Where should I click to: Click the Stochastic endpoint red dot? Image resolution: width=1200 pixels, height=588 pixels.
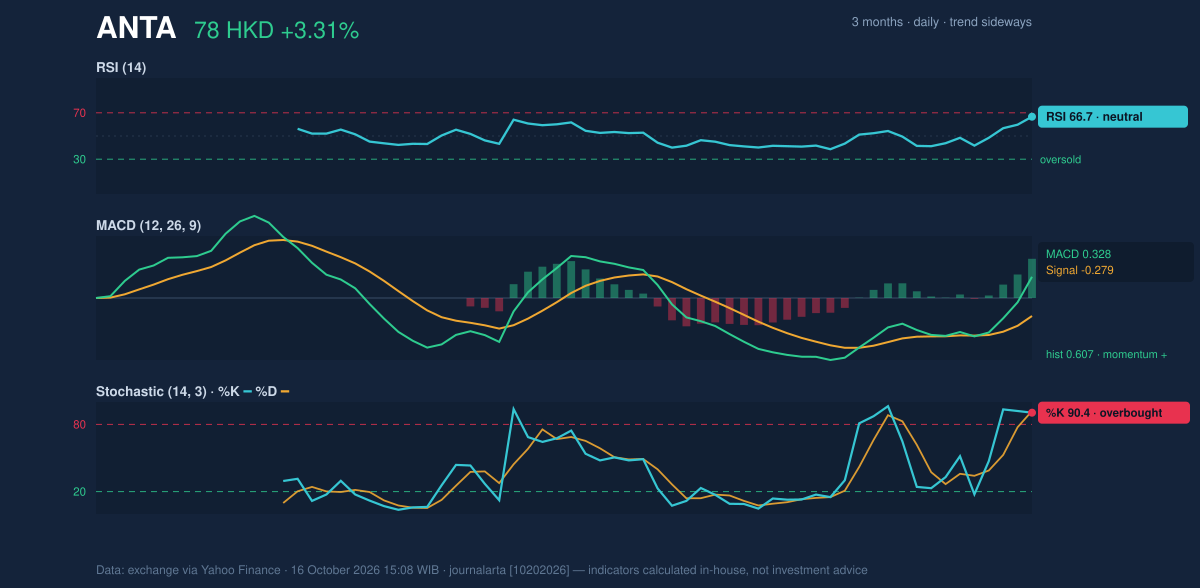(x=1032, y=412)
